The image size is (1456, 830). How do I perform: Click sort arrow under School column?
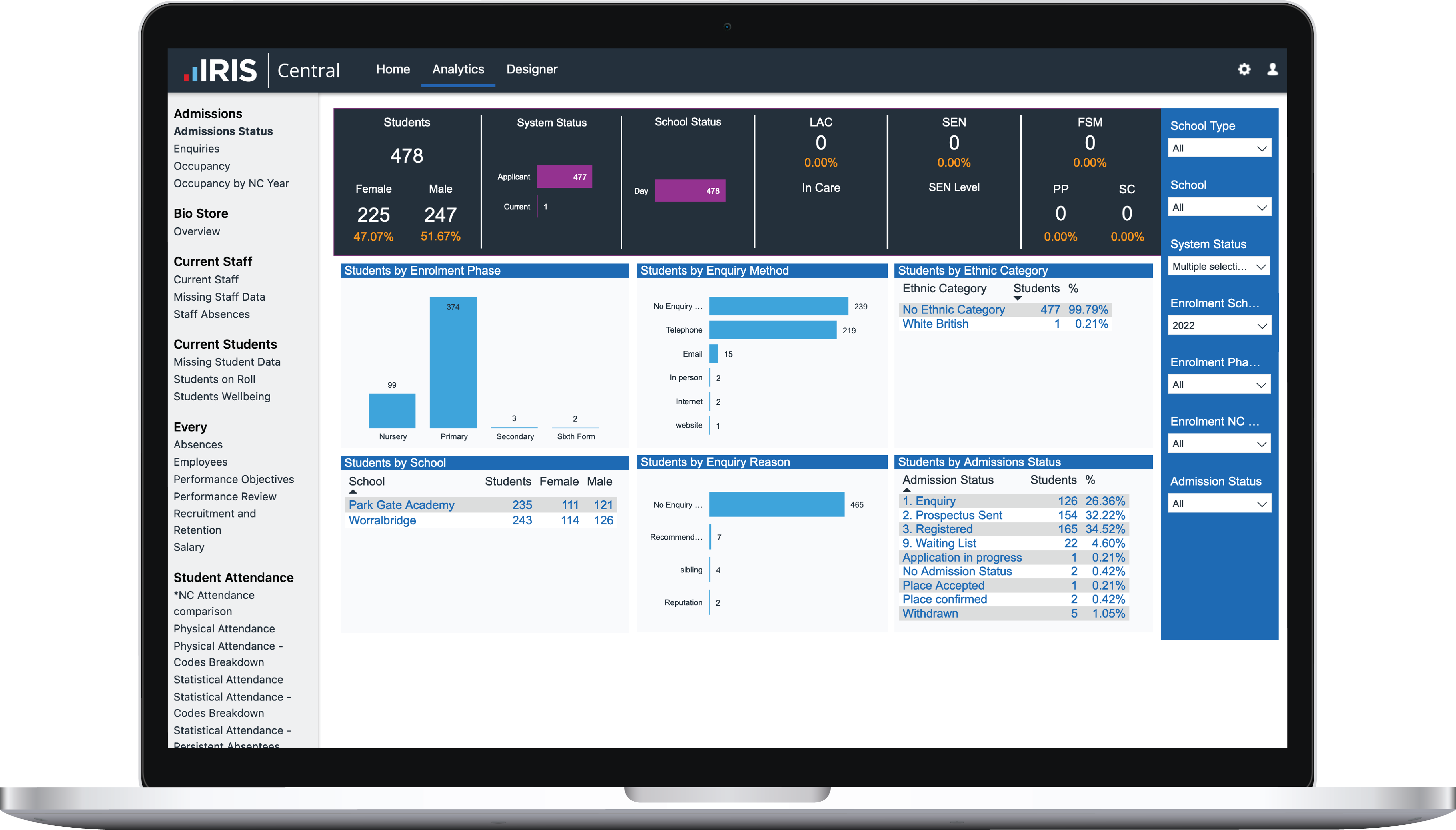(x=353, y=491)
